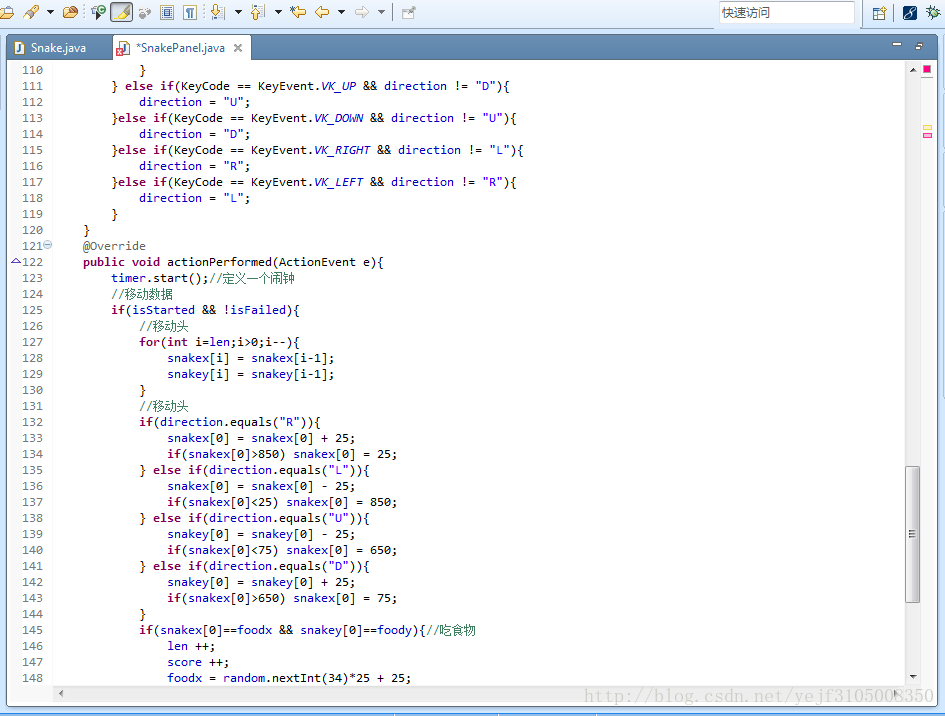
Task: Click override indicator beside line 122
Action: pos(16,261)
